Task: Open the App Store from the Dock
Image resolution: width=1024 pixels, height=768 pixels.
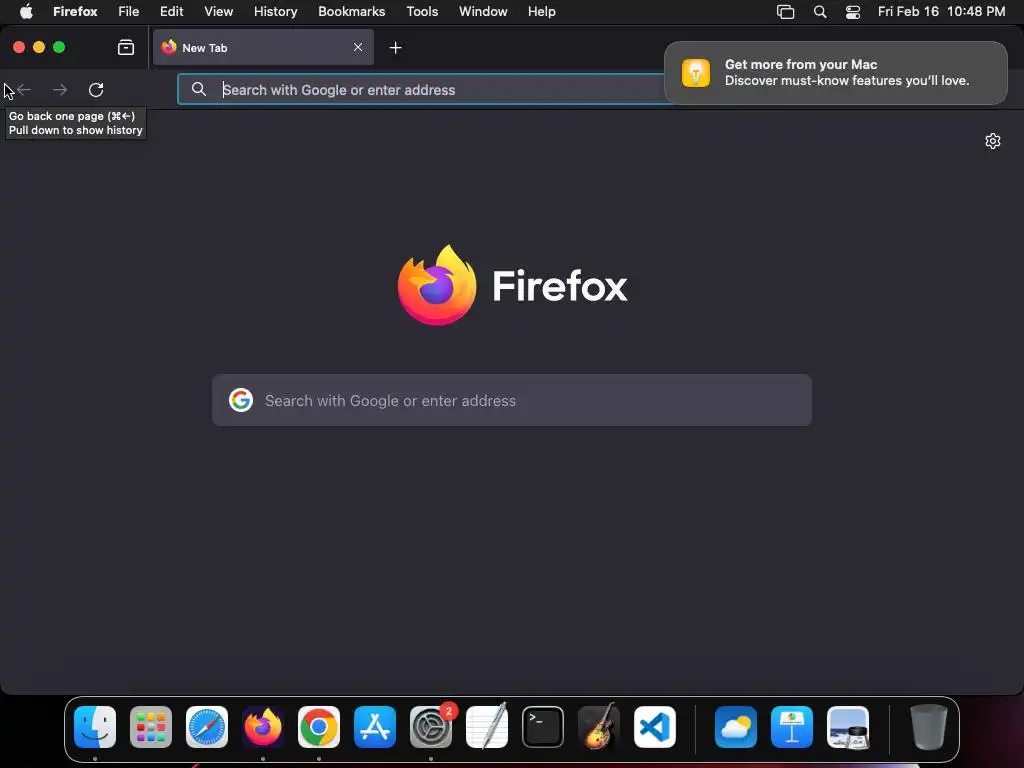Action: click(375, 727)
